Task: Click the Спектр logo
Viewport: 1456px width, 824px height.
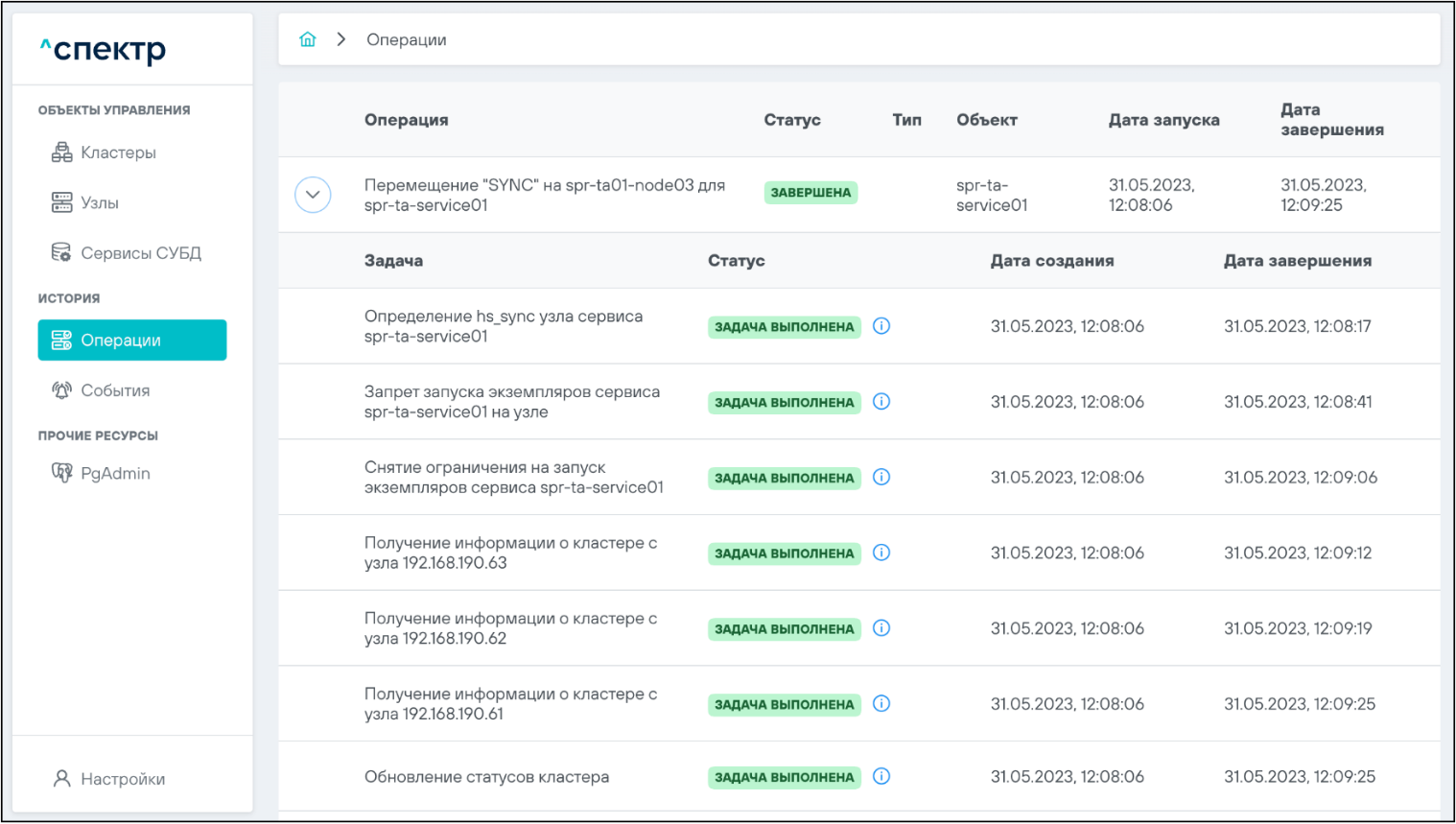Action: [x=104, y=49]
